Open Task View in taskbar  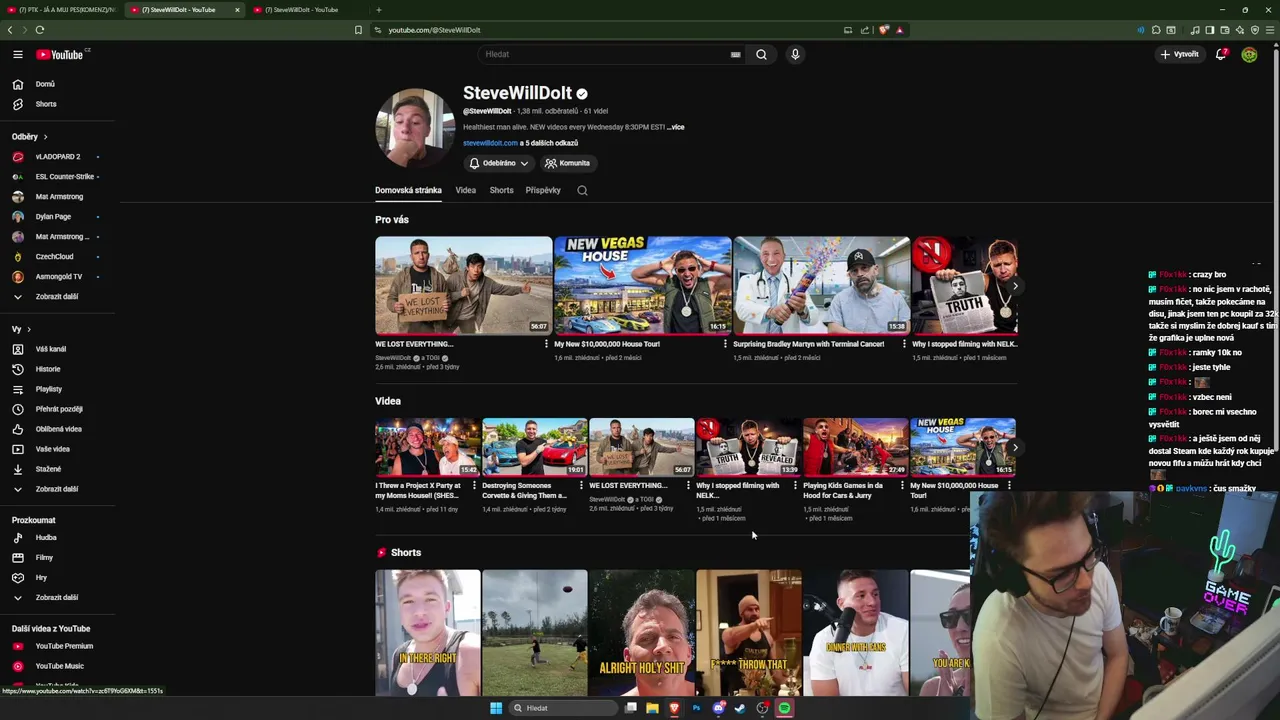(x=631, y=708)
